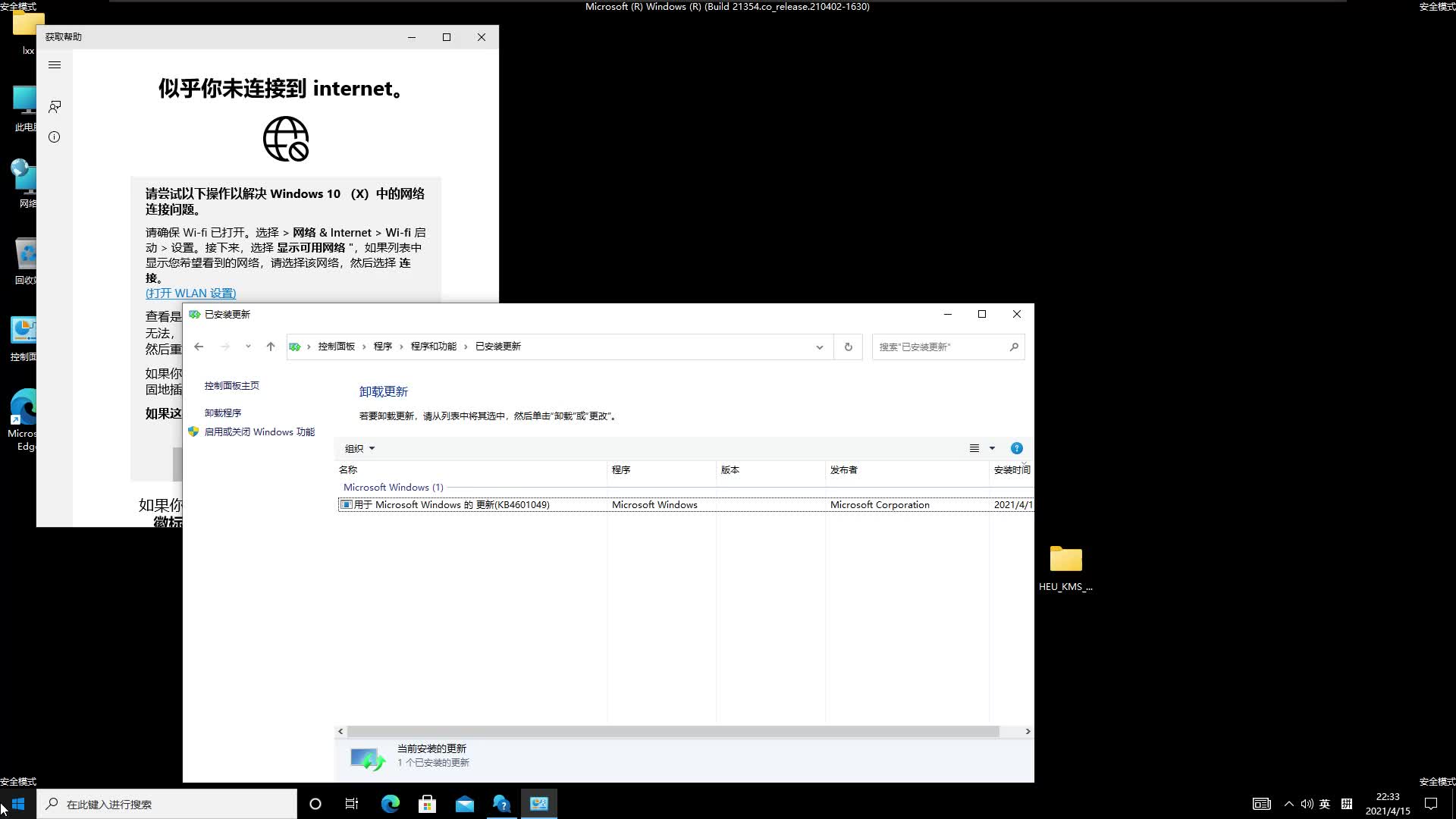Click the volume icon in system tray

[1307, 804]
